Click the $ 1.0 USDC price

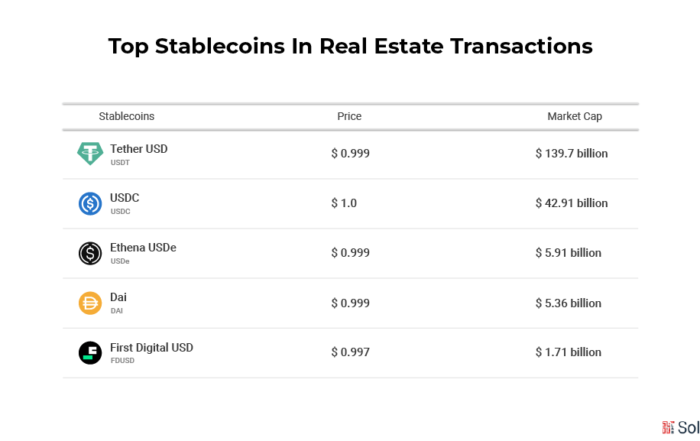coord(344,203)
